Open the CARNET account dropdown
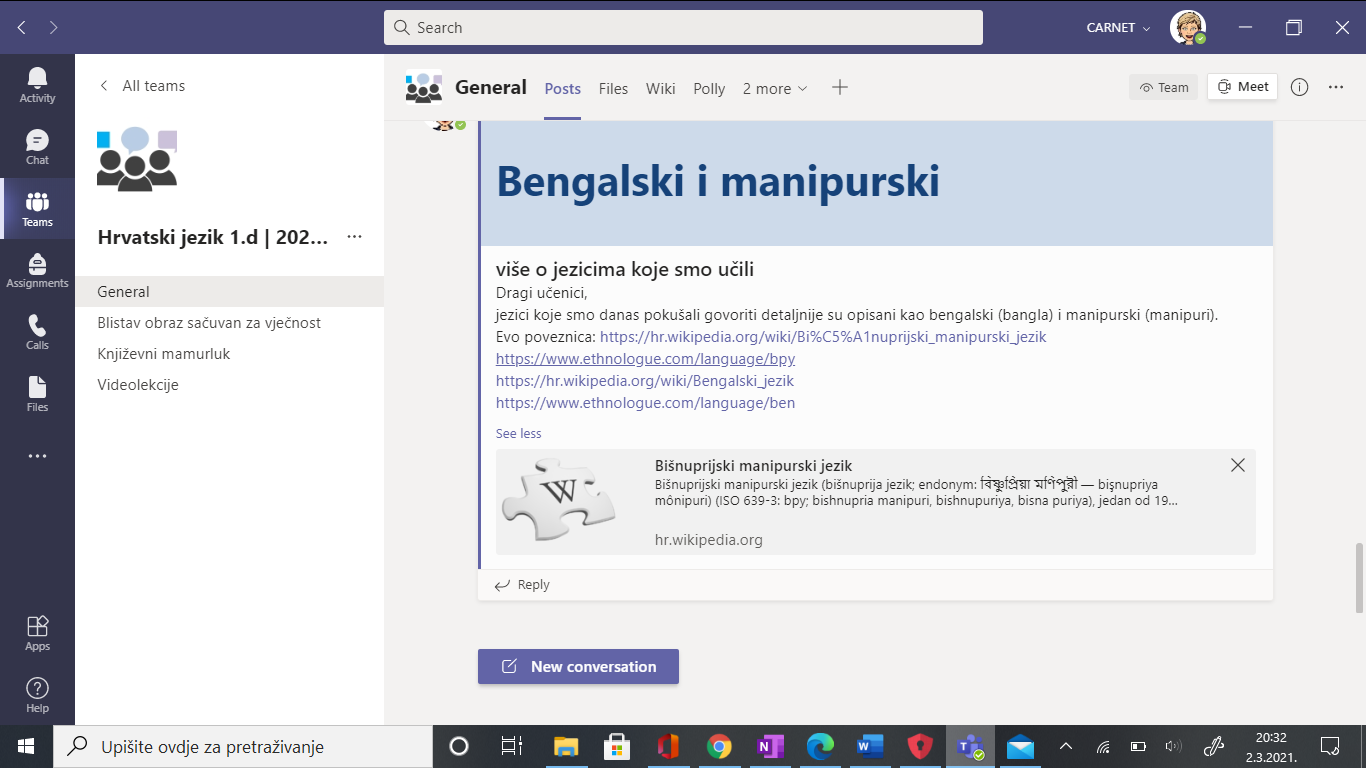Viewport: 1366px width, 768px height. click(1118, 28)
